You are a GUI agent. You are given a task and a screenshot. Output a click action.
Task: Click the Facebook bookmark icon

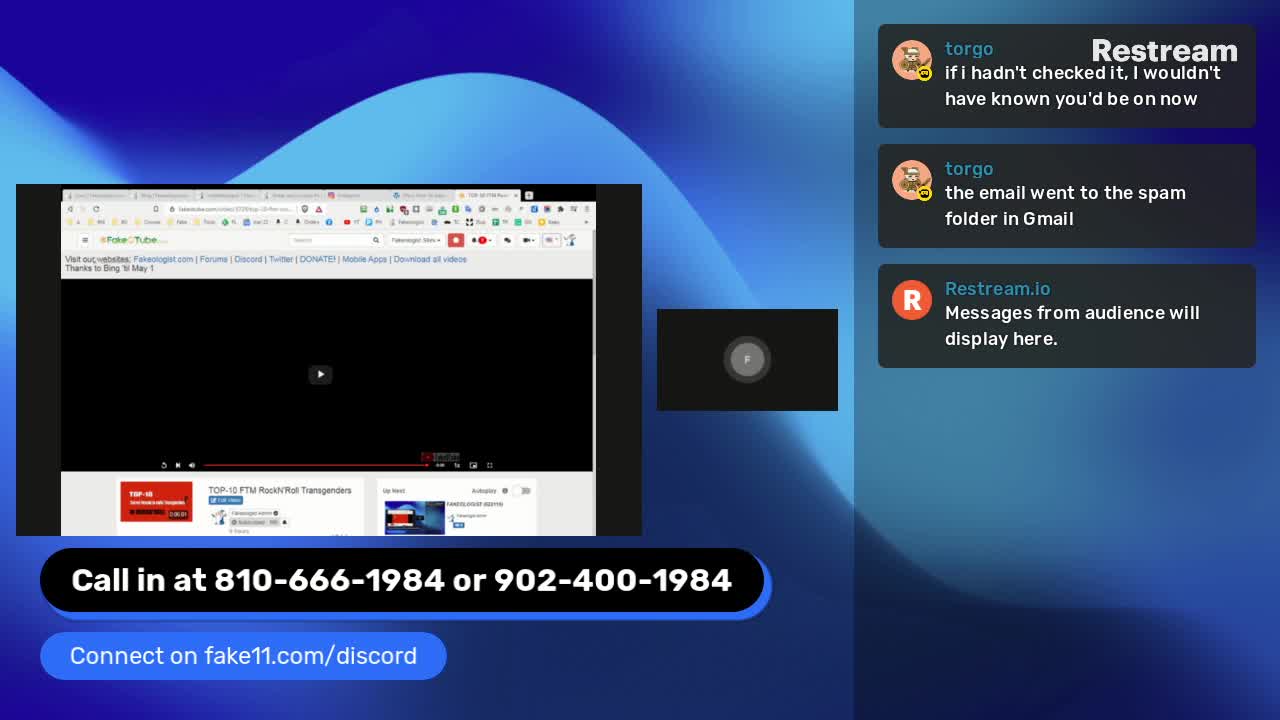pyautogui.click(x=329, y=222)
